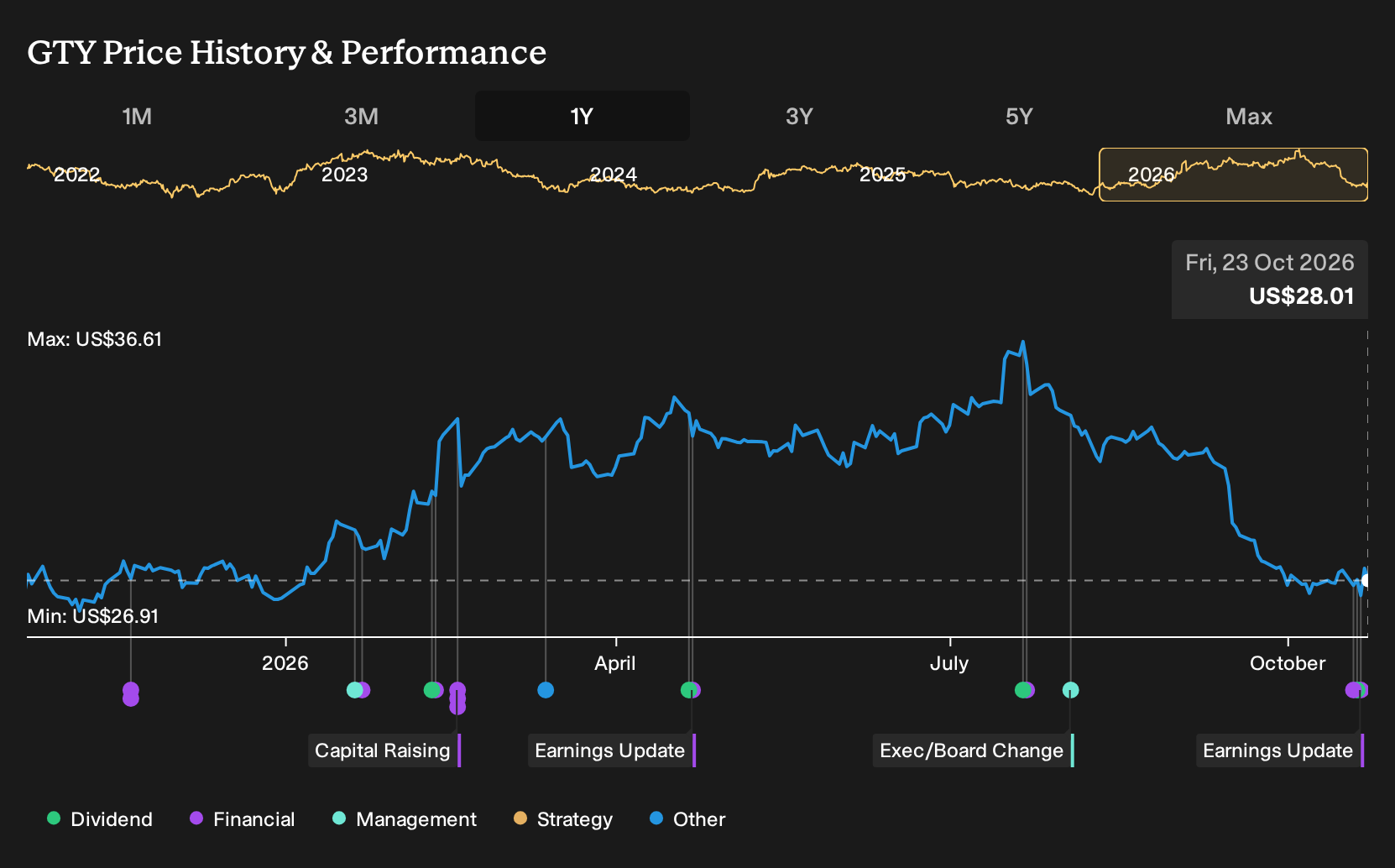Click the blue Other event dot
The height and width of the screenshot is (868, 1395).
tap(546, 690)
